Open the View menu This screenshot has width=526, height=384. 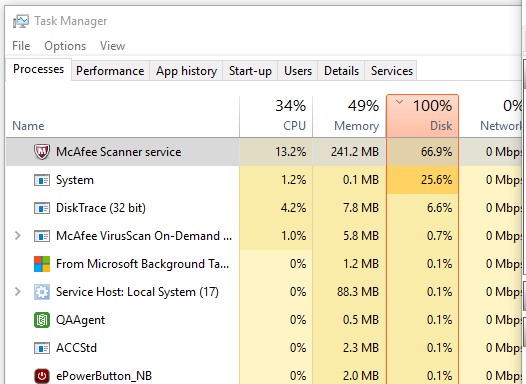click(112, 46)
